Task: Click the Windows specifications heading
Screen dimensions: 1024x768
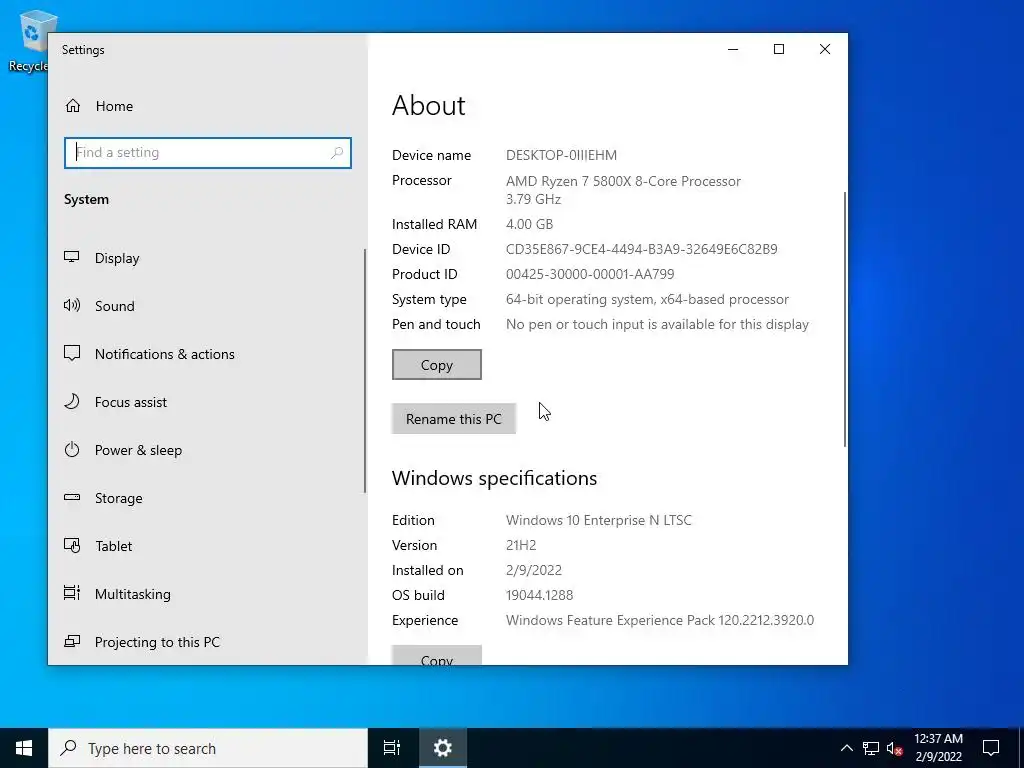Action: (x=494, y=478)
